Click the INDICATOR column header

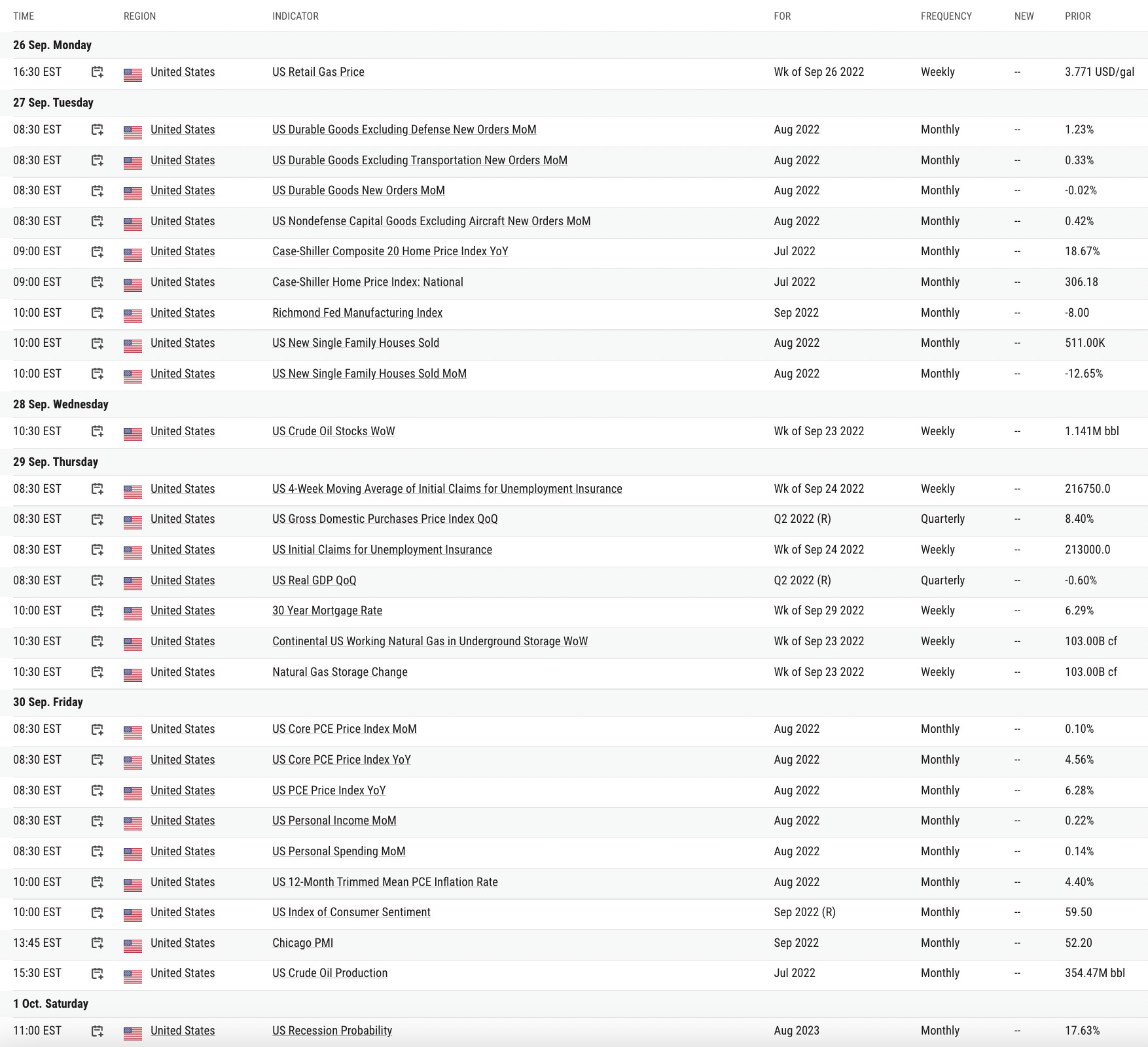tap(296, 16)
